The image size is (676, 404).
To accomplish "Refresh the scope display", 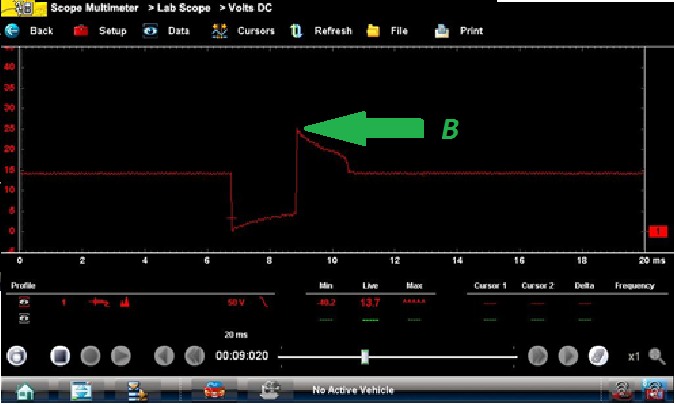I will (322, 31).
